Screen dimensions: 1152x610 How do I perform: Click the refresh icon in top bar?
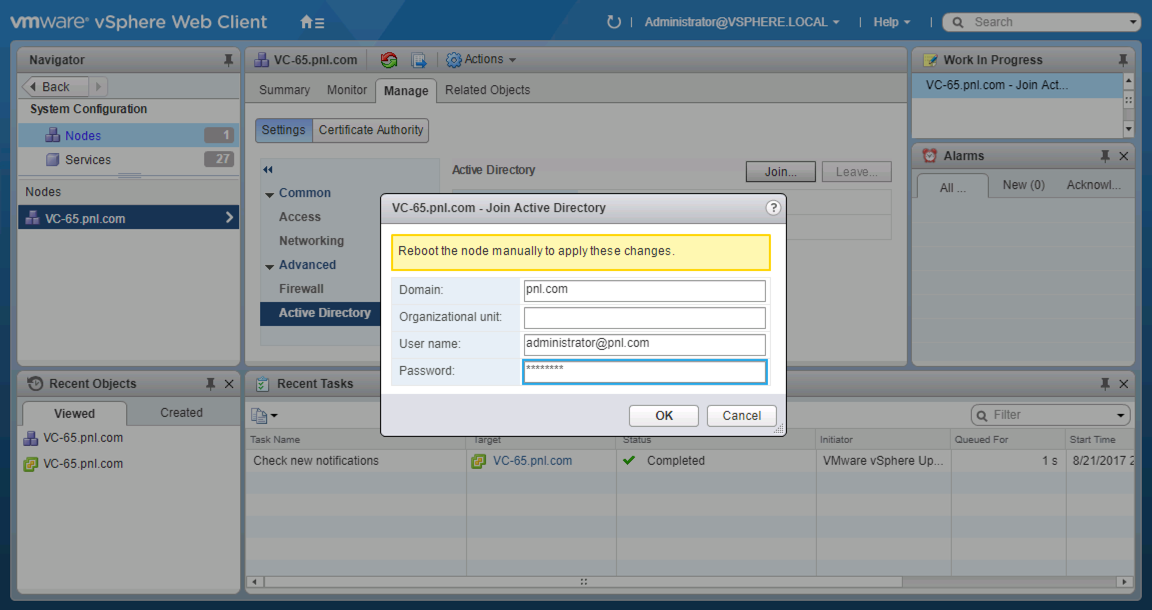(613, 22)
